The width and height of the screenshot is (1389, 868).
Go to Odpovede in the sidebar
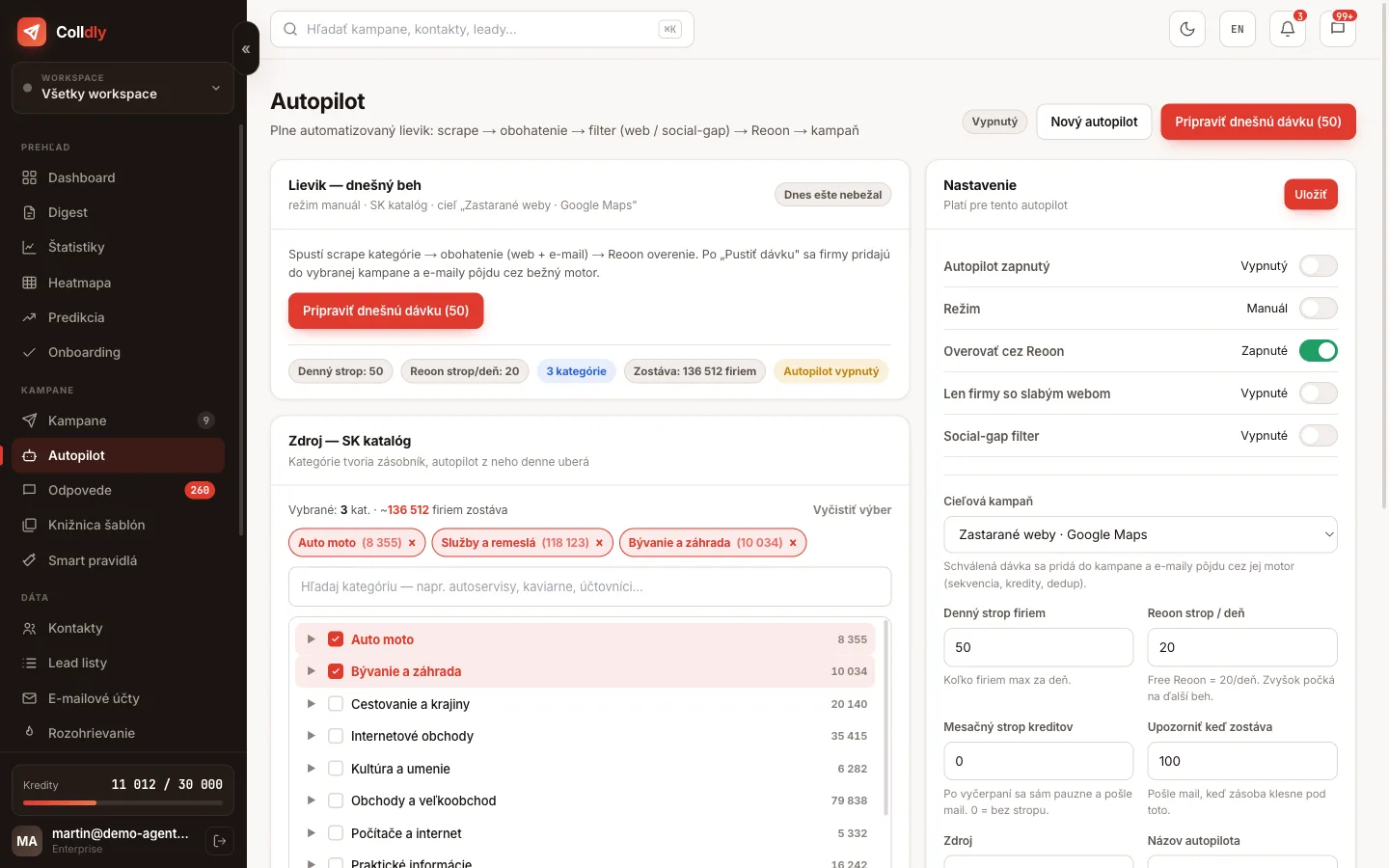click(118, 490)
